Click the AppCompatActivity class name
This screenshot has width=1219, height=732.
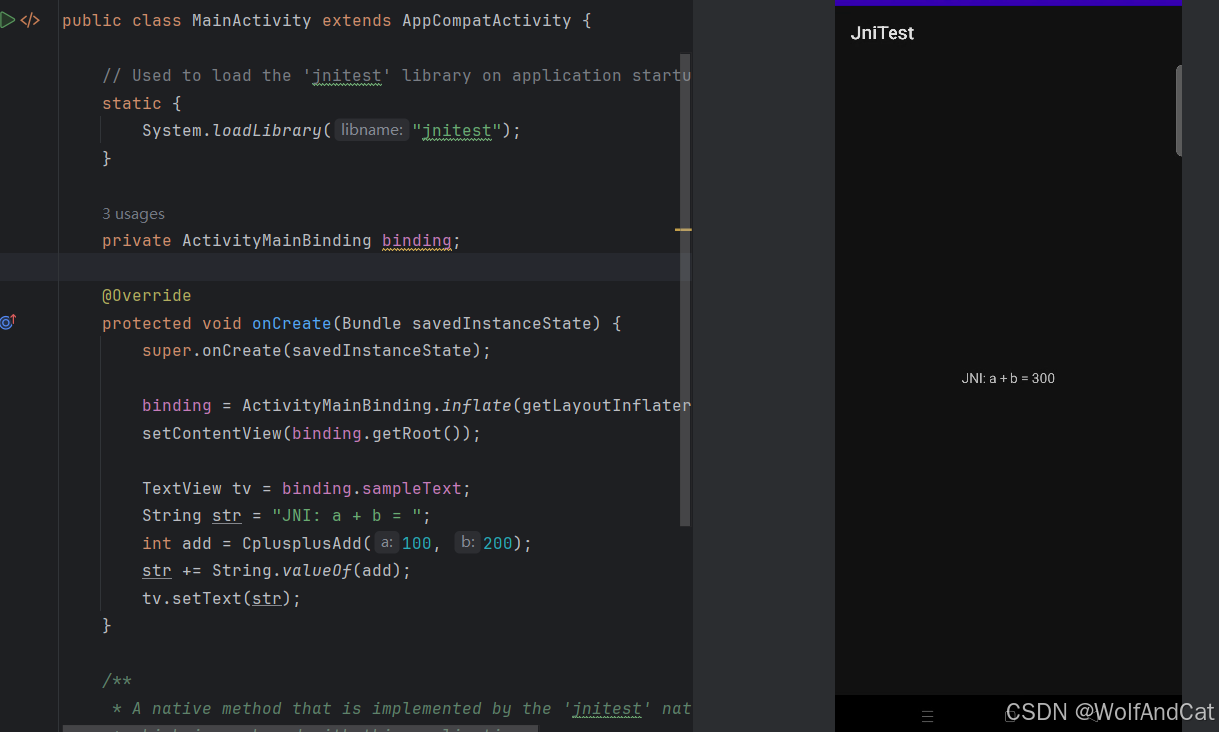pos(486,20)
